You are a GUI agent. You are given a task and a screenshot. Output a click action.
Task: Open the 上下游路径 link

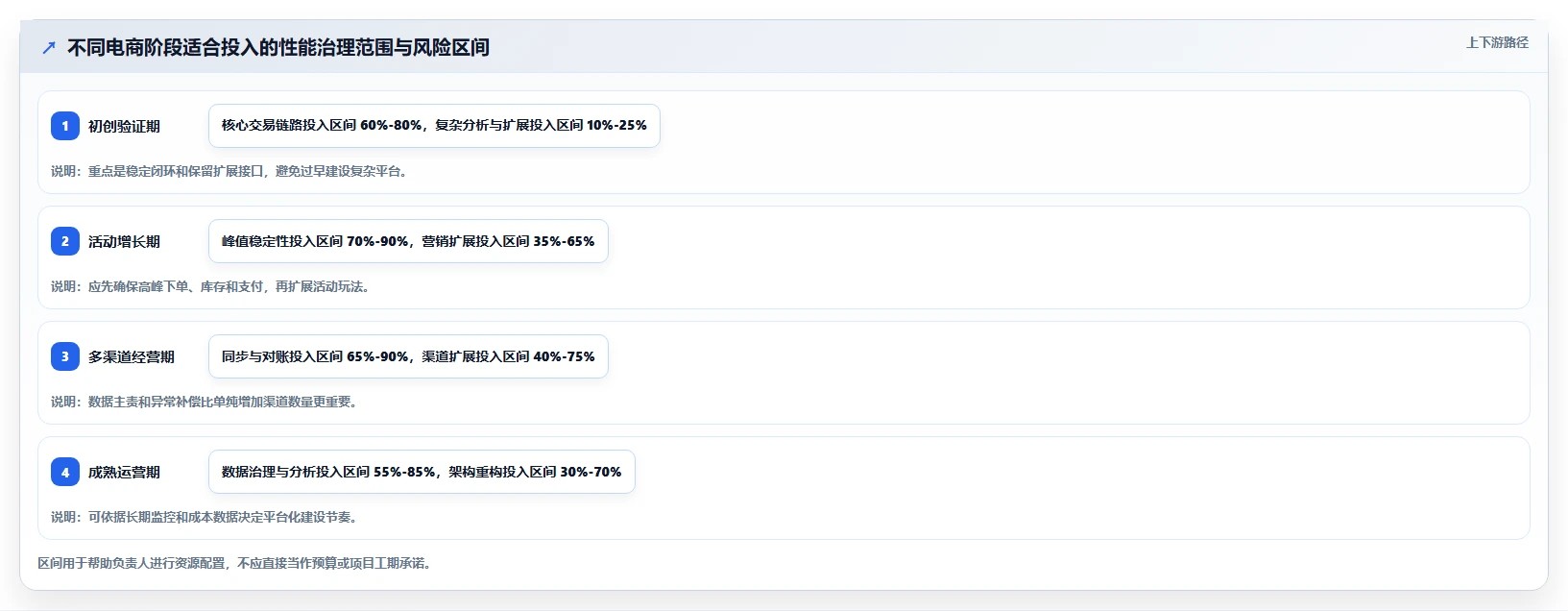[1497, 42]
